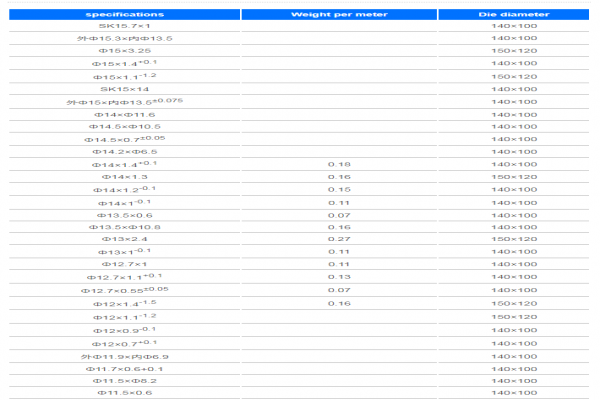Select the Φ12×0.9-0.1 specification cell
The image size is (600, 400).
coord(125,330)
